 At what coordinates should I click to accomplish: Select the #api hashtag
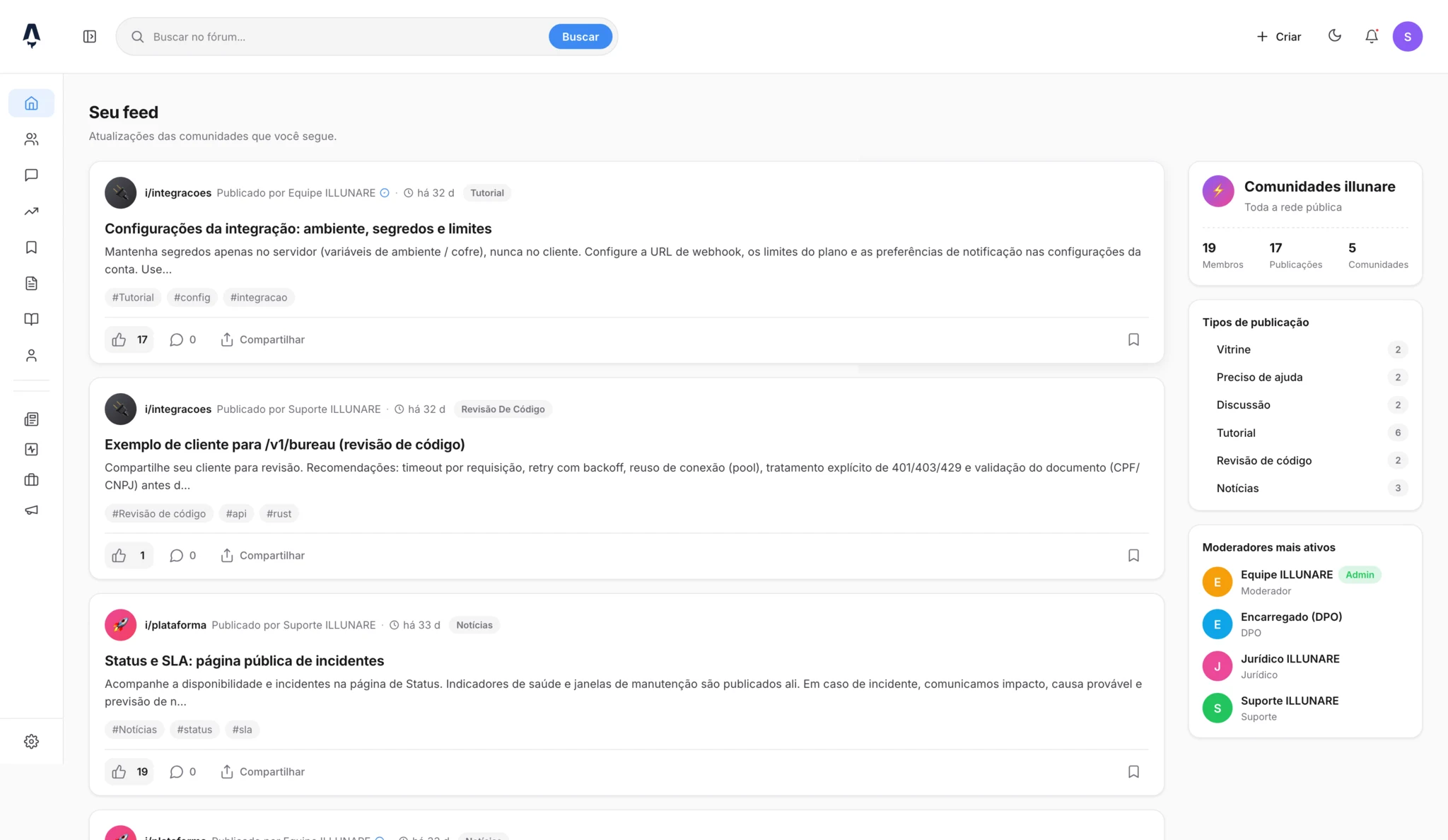pos(236,514)
